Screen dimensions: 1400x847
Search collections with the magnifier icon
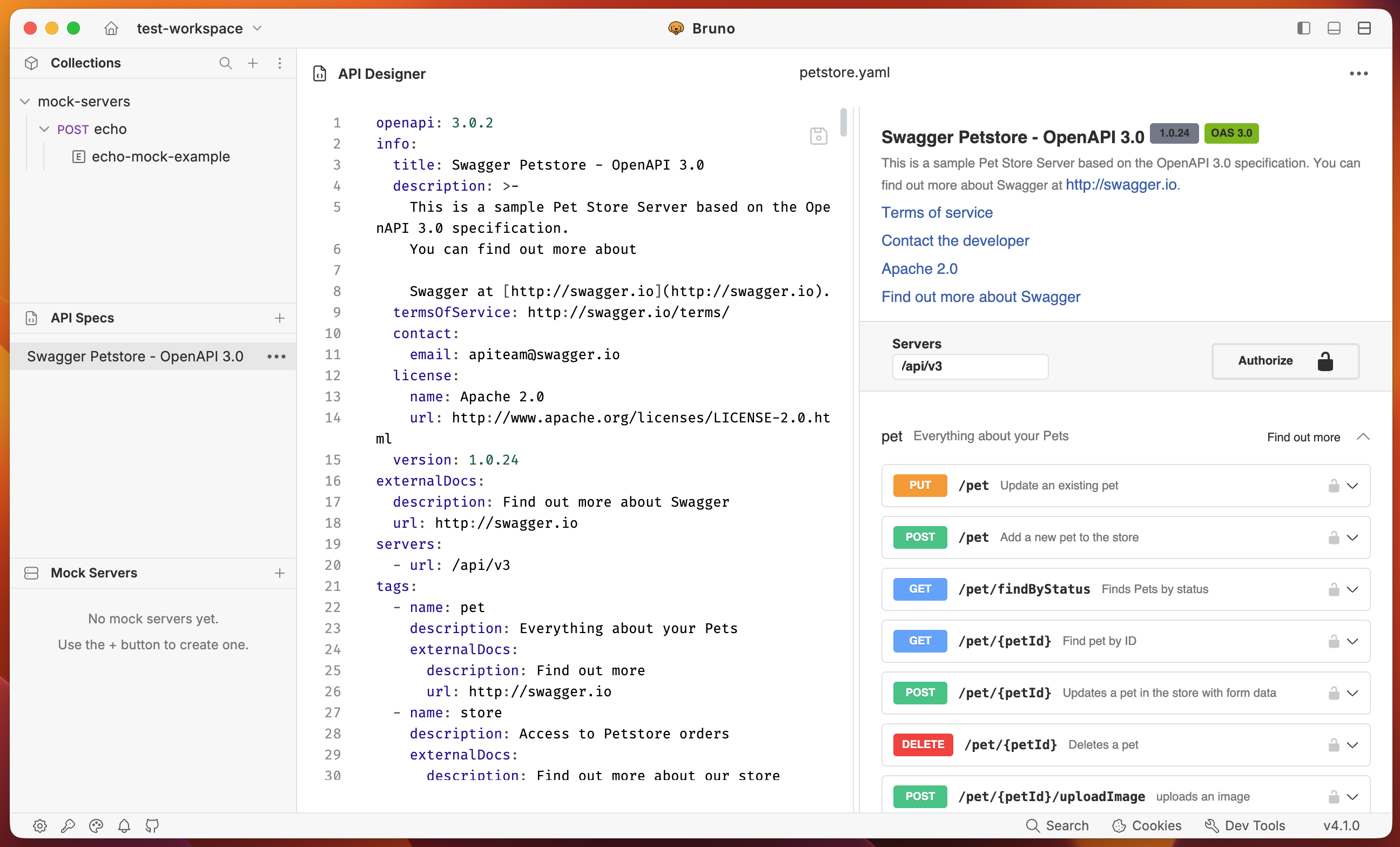point(225,63)
